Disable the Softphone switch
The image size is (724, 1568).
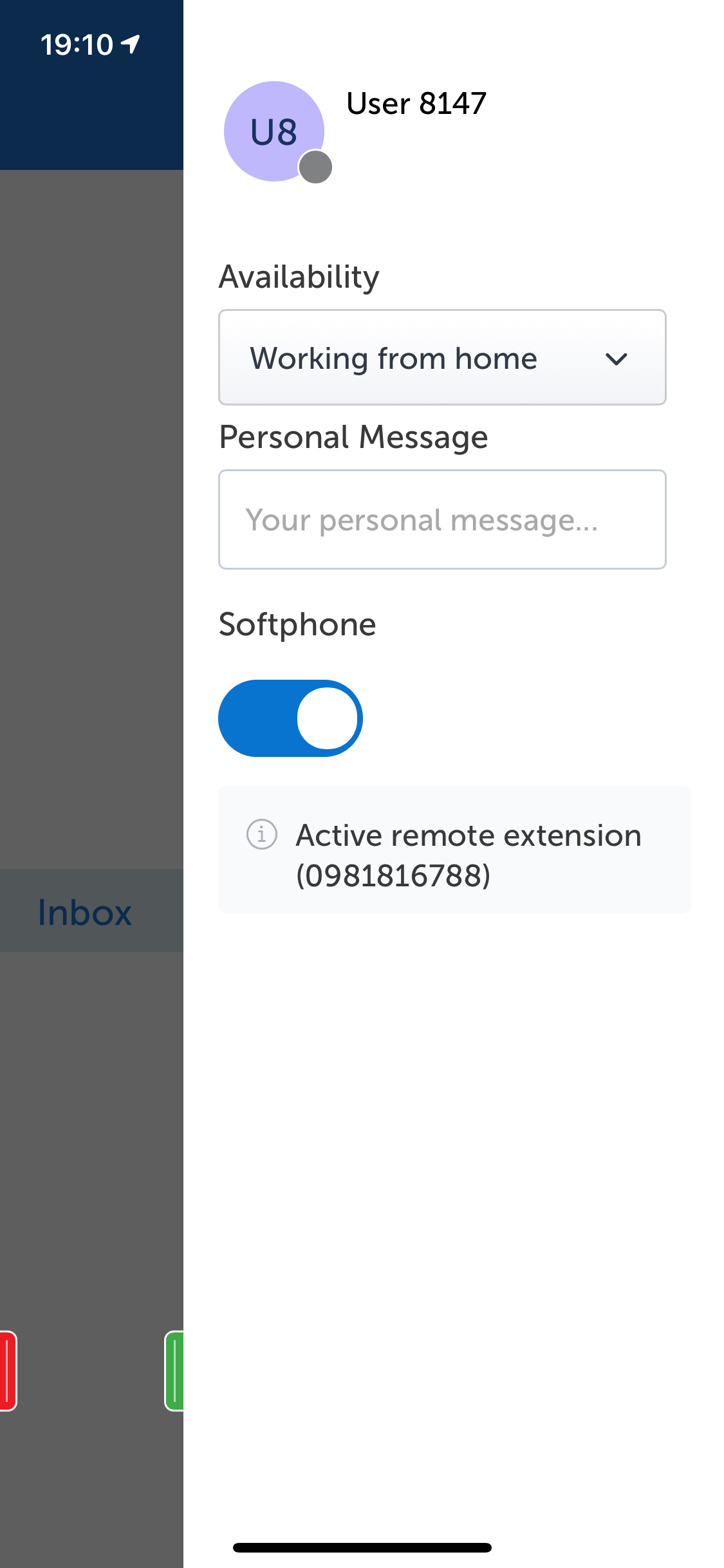(x=290, y=718)
